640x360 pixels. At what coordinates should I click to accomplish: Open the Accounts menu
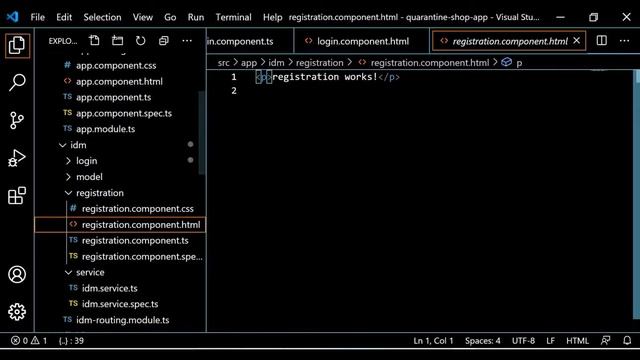pos(17,274)
